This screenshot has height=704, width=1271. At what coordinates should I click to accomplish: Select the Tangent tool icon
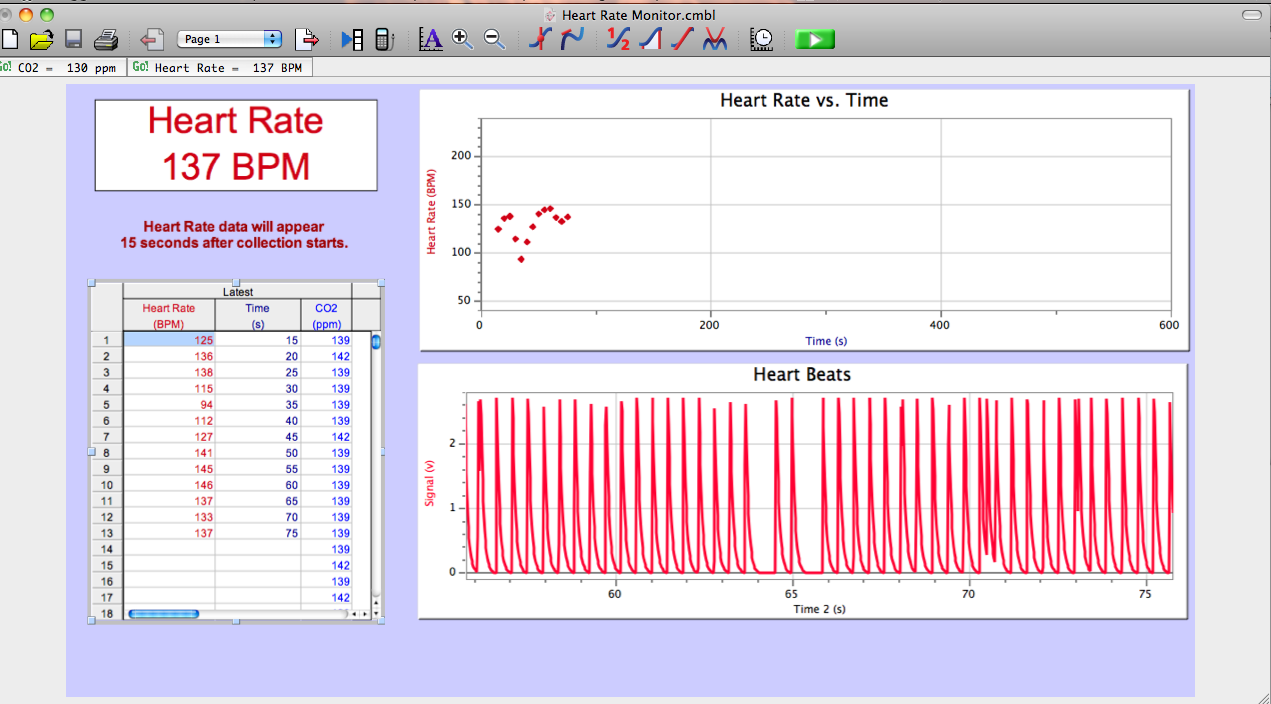pos(572,39)
